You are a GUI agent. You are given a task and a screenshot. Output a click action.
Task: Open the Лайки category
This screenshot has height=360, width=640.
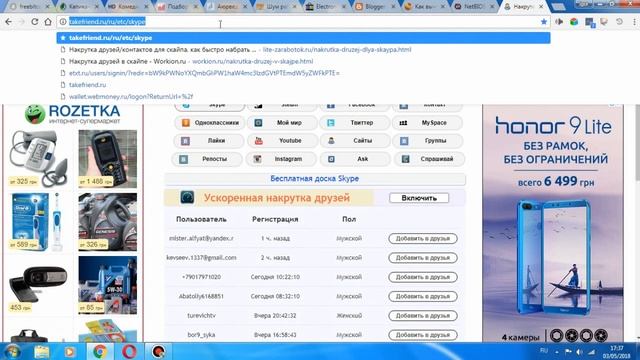pos(209,140)
